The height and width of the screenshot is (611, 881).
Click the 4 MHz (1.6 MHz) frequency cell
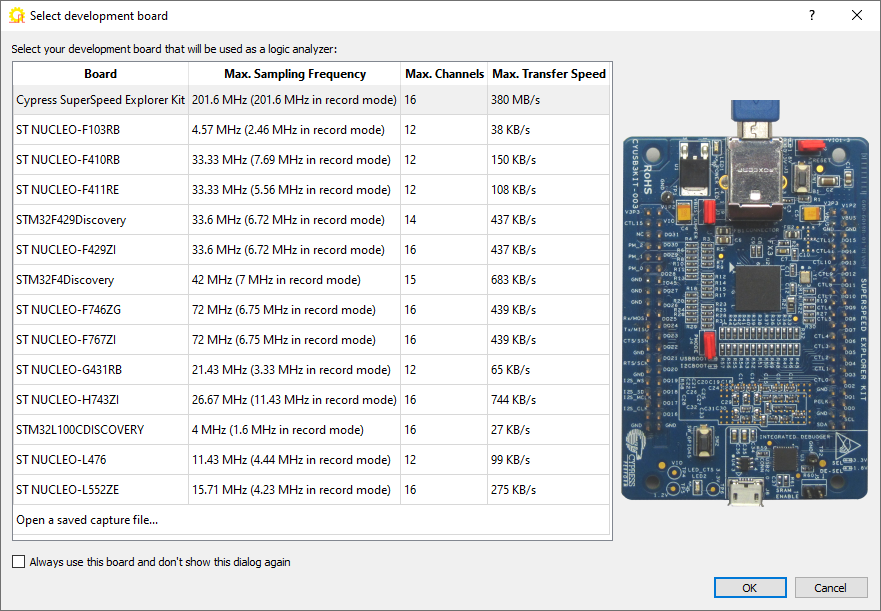point(294,429)
